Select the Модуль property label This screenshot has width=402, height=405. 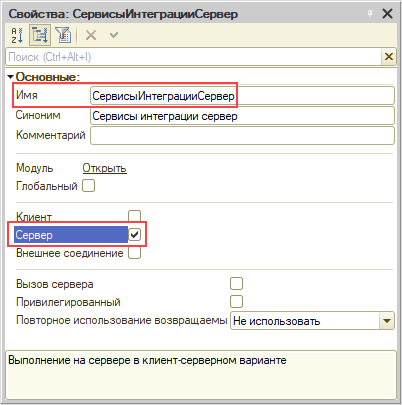pos(34,168)
